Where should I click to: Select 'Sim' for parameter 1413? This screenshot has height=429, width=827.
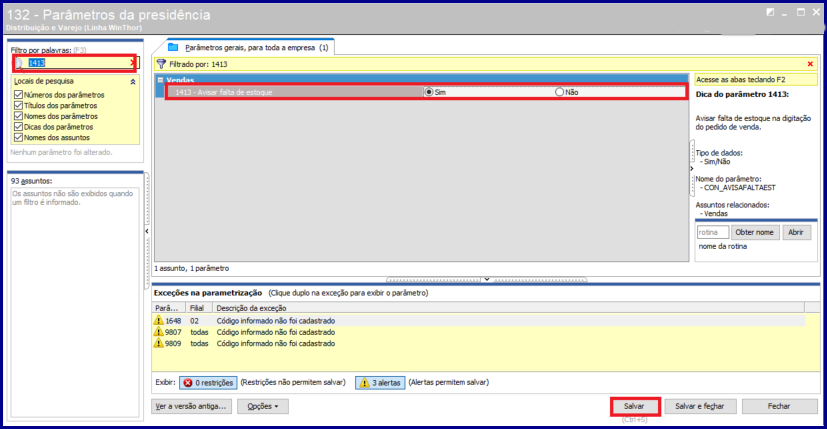pos(429,92)
